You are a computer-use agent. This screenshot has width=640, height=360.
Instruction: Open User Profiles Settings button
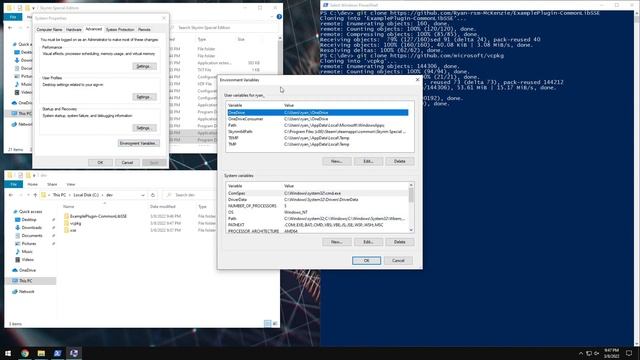click(x=144, y=97)
